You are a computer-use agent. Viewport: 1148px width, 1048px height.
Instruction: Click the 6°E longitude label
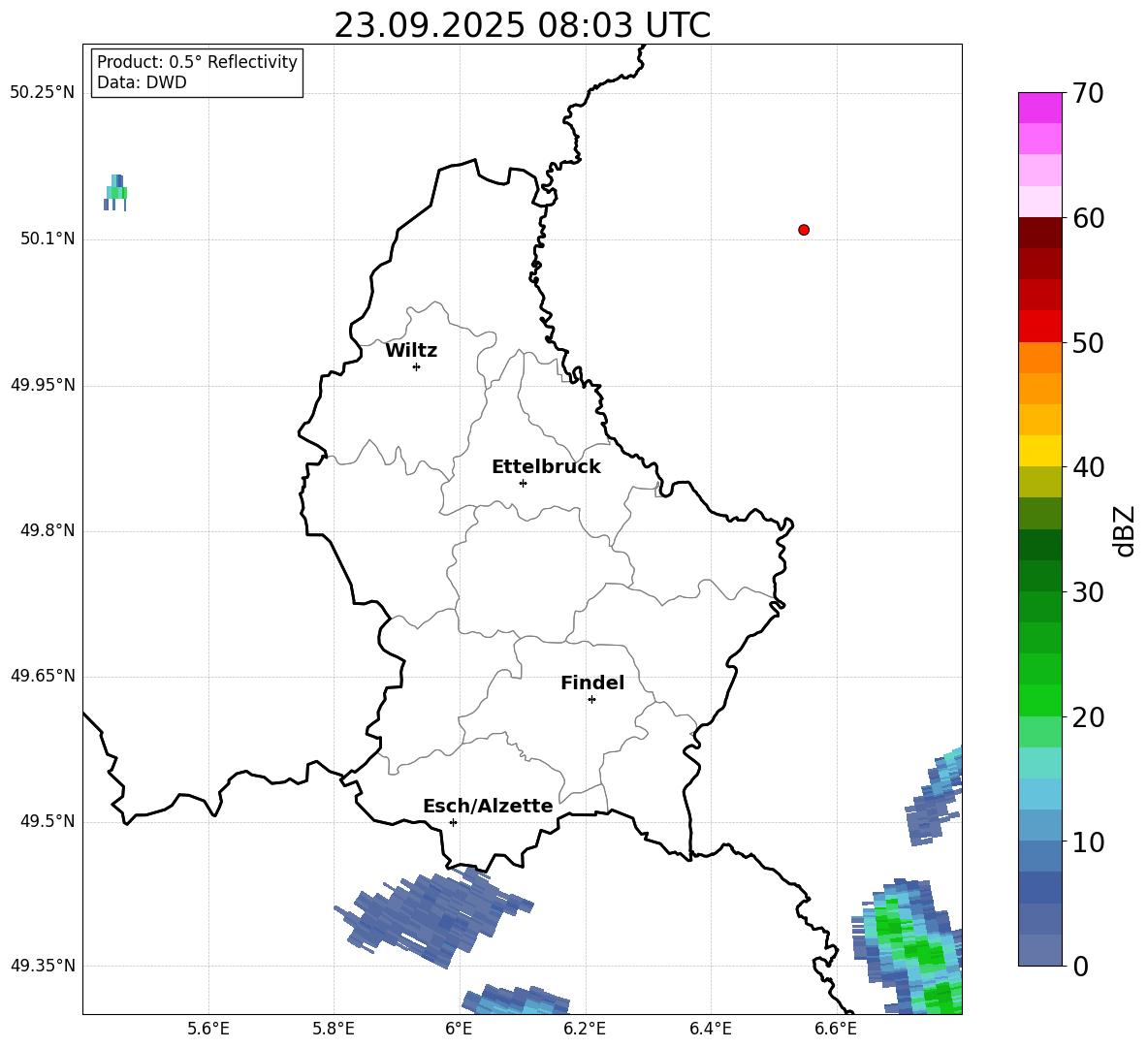[459, 1029]
